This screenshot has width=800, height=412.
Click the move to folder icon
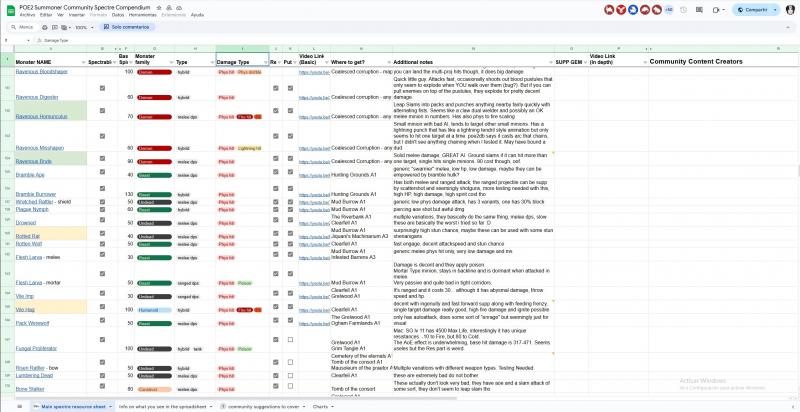coord(169,8)
